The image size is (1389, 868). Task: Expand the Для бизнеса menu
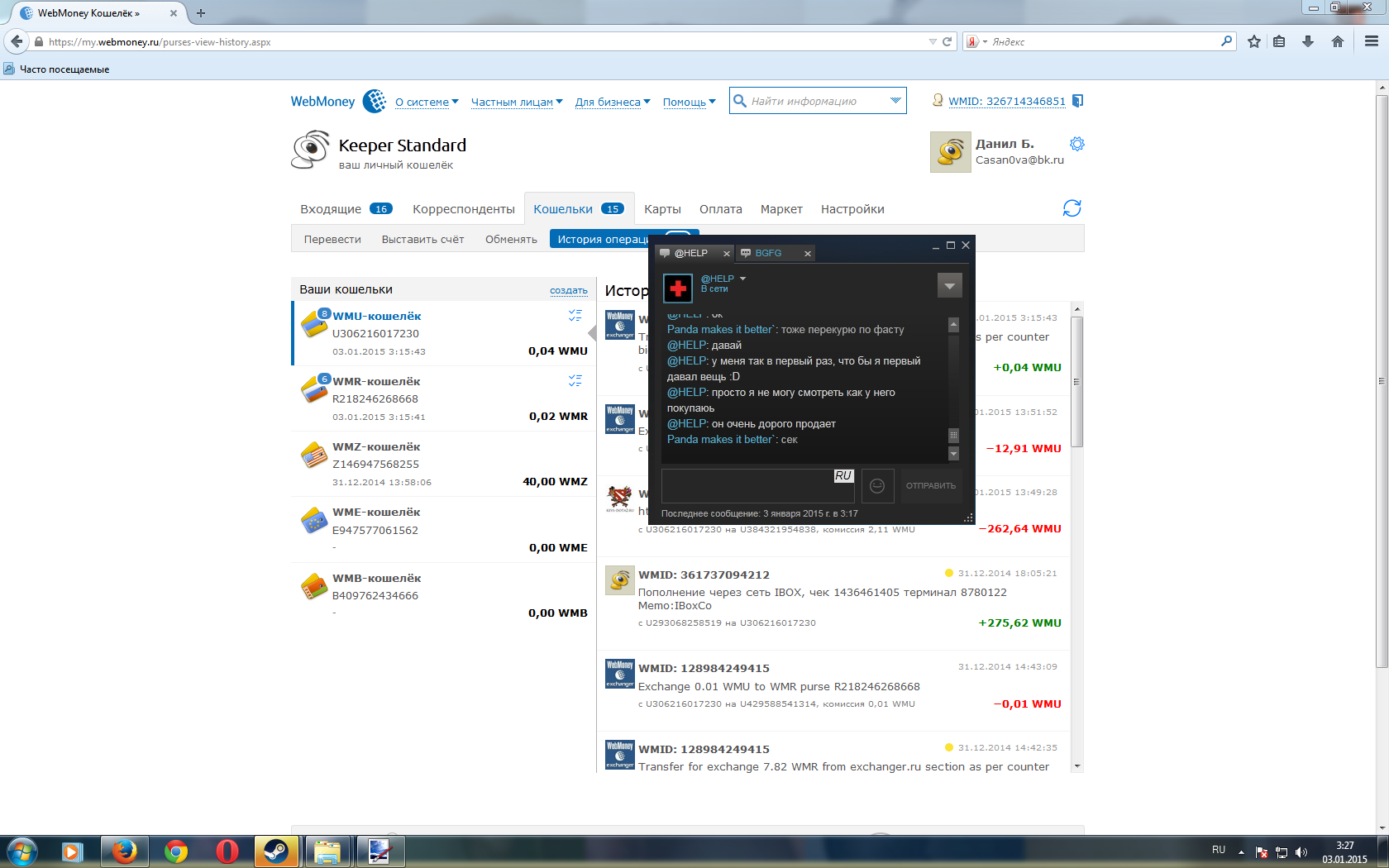click(613, 103)
